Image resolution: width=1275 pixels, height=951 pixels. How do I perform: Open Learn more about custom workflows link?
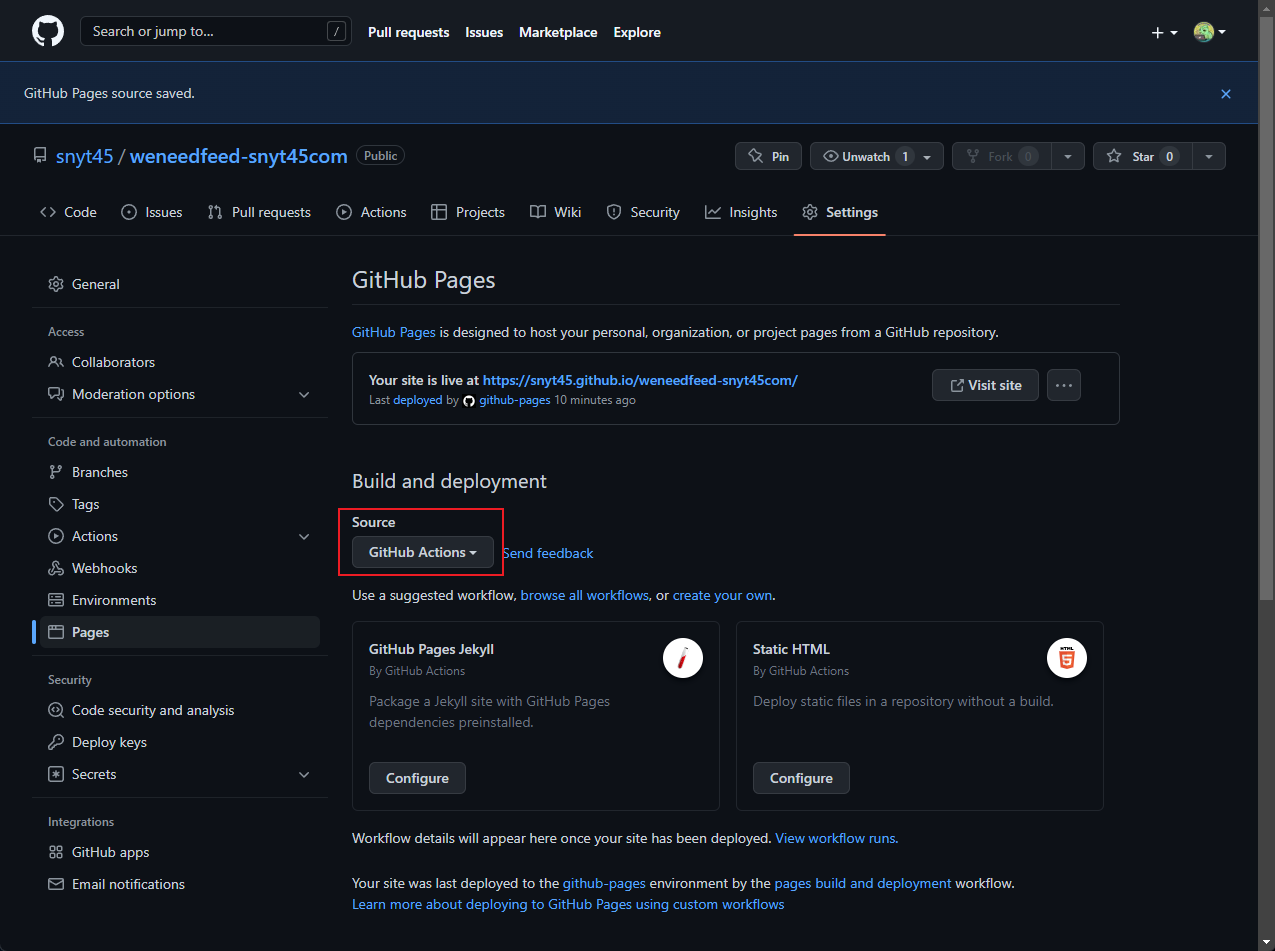pyautogui.click(x=568, y=904)
